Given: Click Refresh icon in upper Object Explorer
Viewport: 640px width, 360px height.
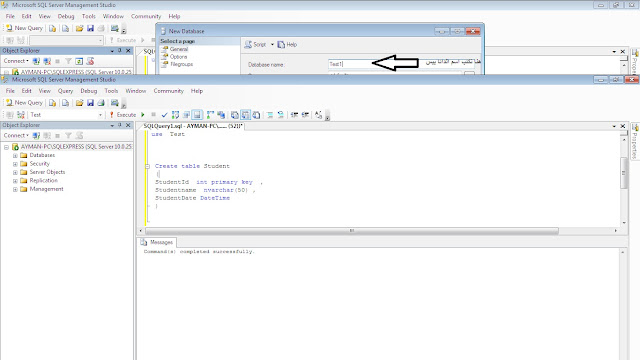Looking at the screenshot, I should click(x=79, y=61).
